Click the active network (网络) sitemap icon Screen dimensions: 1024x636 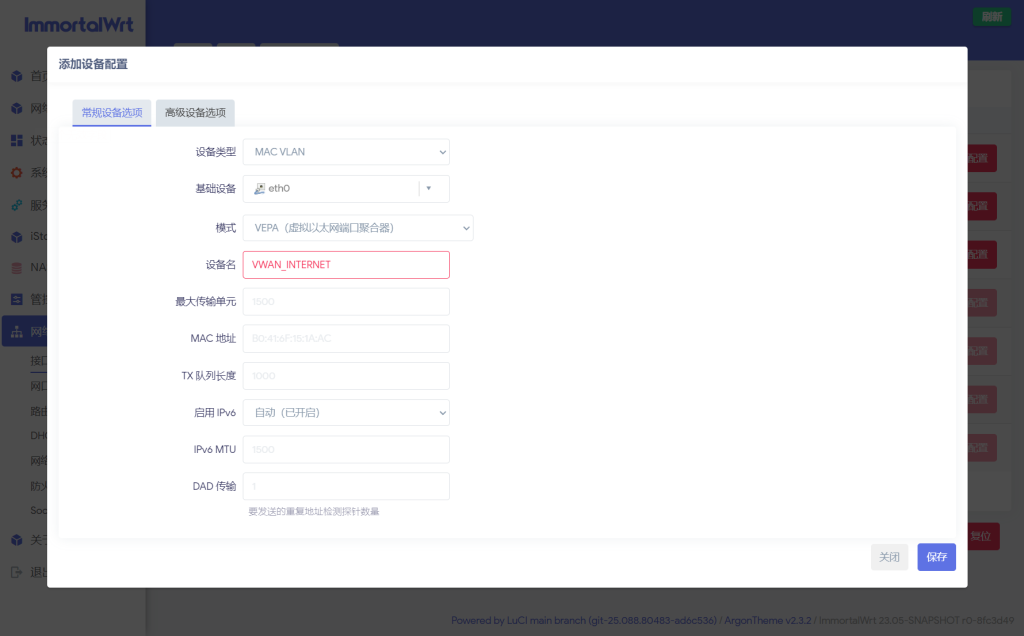(17, 331)
